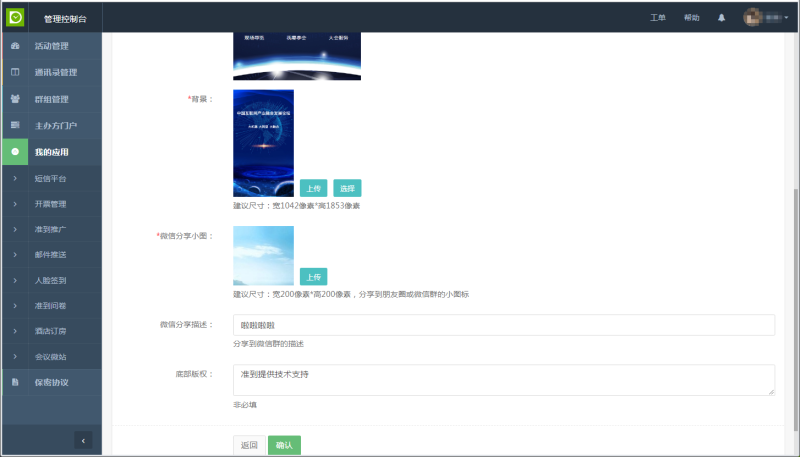
Task: Click 帮助 in the top bar
Action: click(691, 18)
